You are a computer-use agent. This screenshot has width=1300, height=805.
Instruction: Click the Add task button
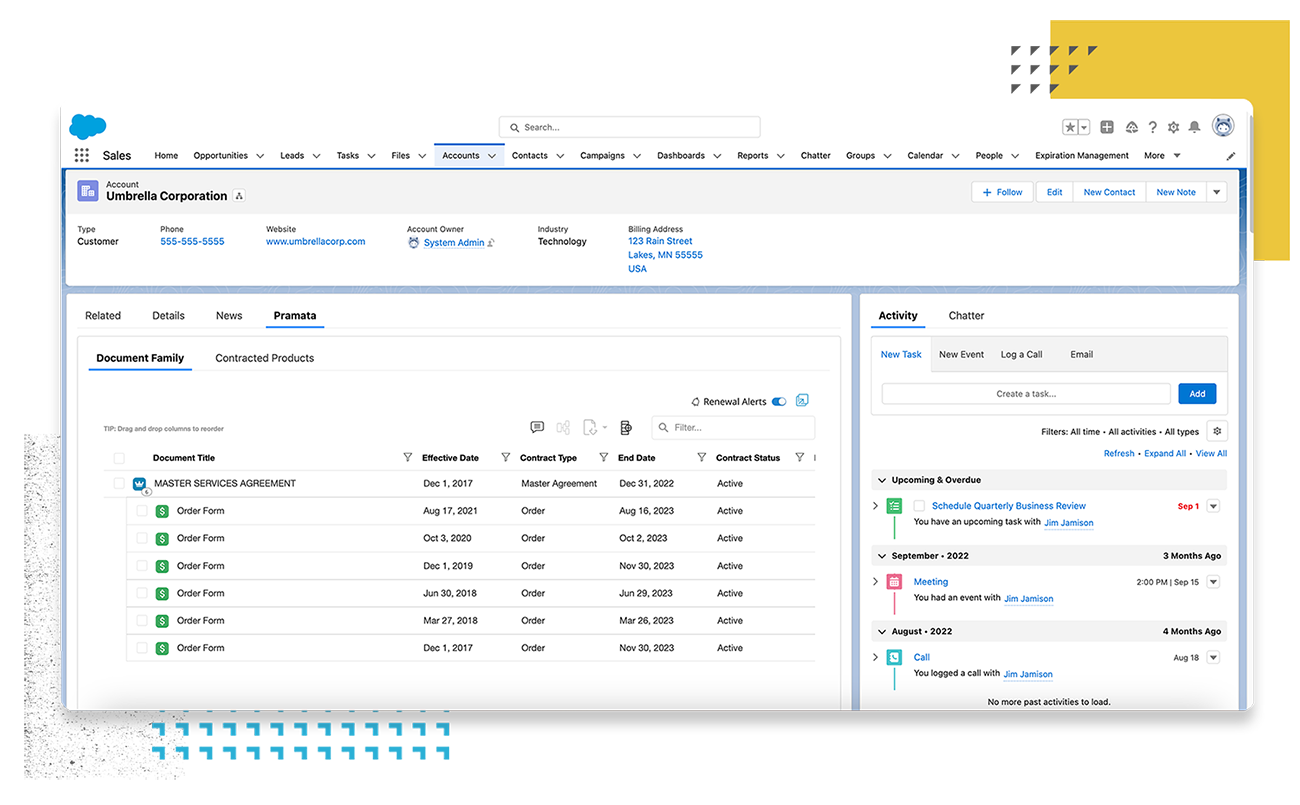[1198, 394]
